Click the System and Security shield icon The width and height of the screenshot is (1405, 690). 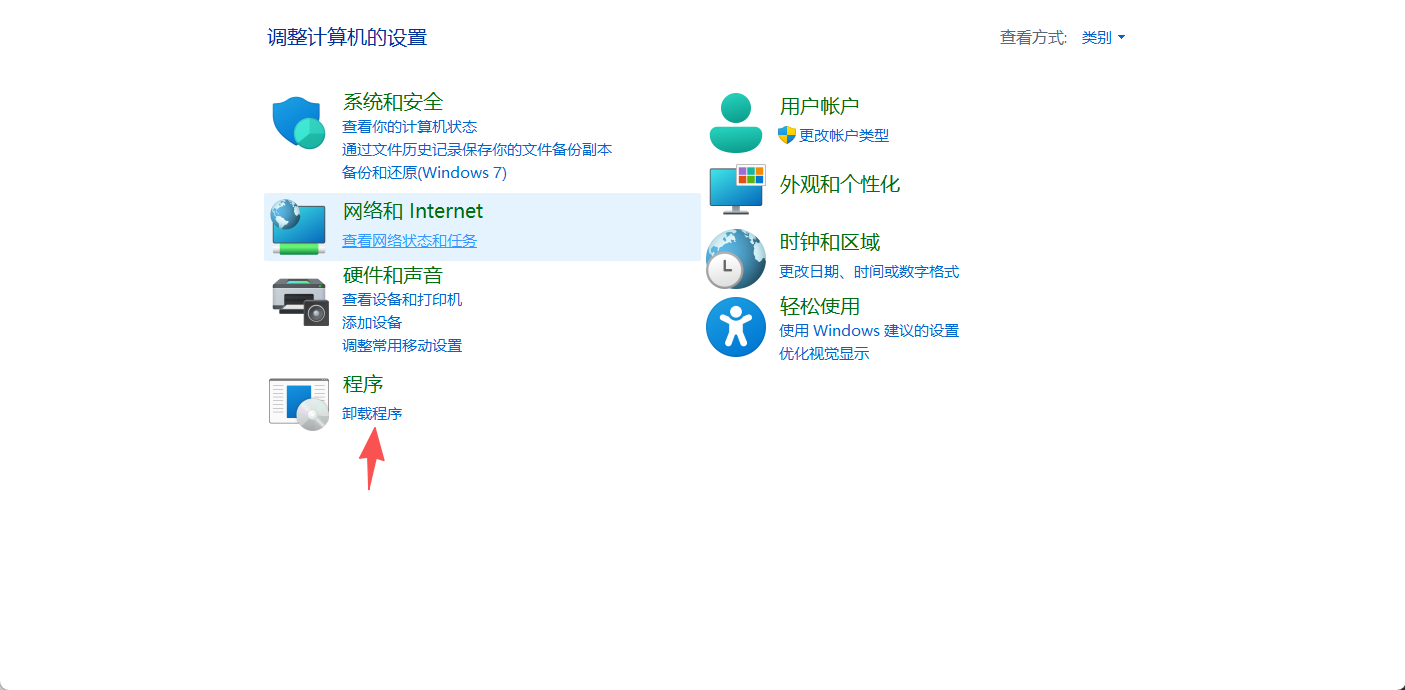click(x=298, y=123)
